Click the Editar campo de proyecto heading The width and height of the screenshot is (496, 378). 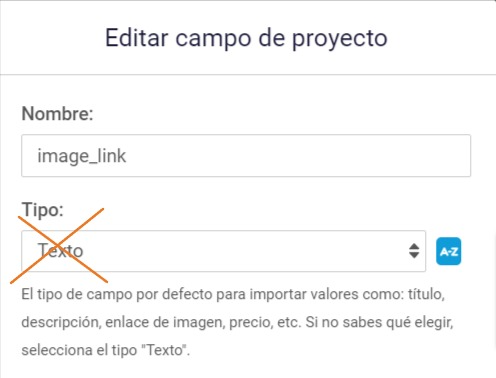tap(246, 38)
